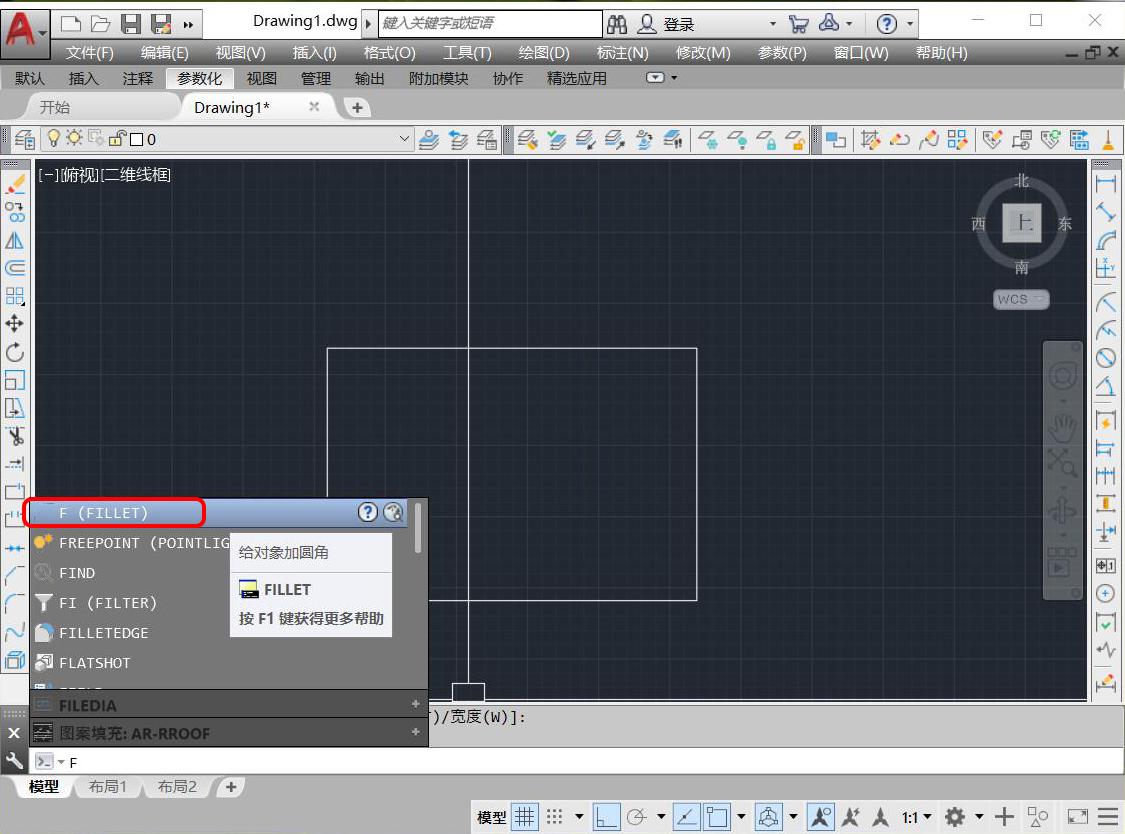
Task: Open the 1:1 annotation scale dropdown
Action: [916, 817]
